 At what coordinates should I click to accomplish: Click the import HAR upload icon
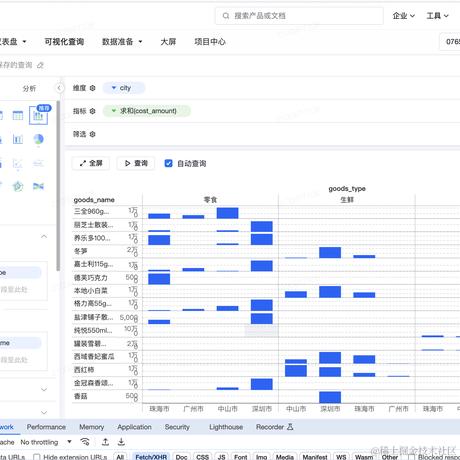pos(105,442)
